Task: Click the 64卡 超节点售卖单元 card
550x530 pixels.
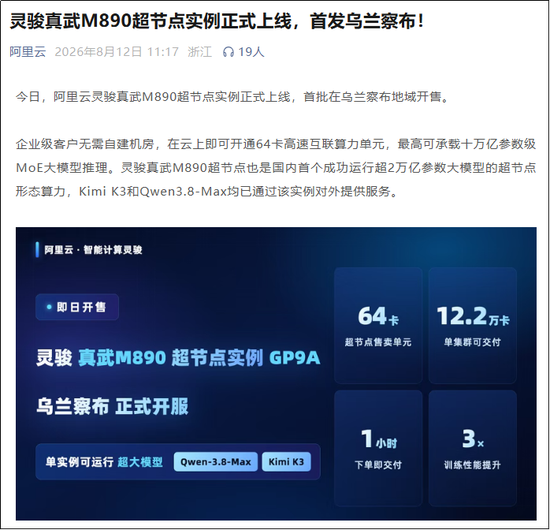Action: pyautogui.click(x=378, y=325)
